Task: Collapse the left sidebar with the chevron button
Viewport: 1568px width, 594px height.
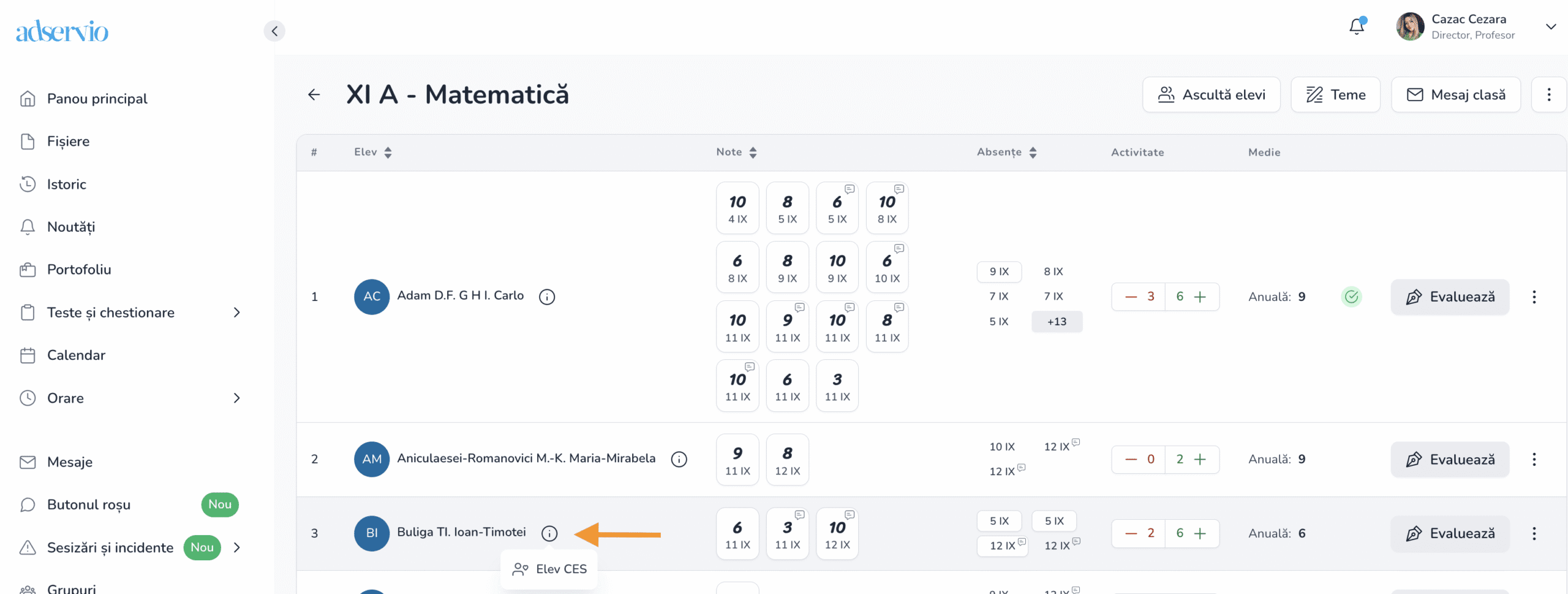Action: [x=274, y=31]
